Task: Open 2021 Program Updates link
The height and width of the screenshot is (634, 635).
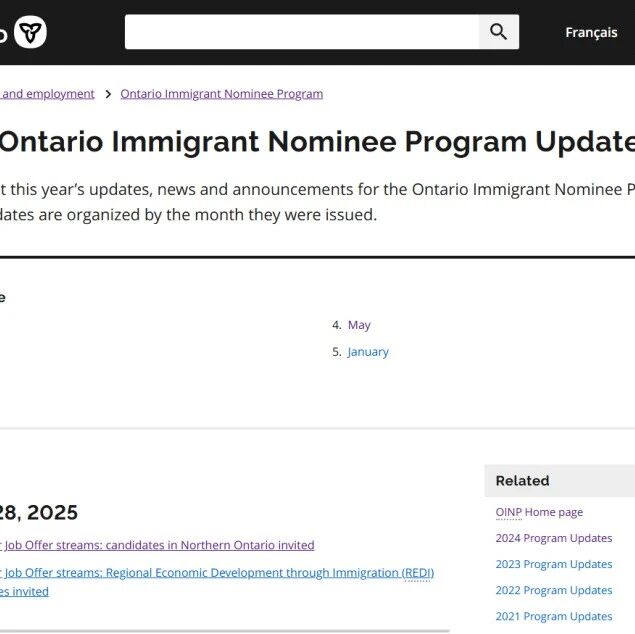Action: [554, 617]
